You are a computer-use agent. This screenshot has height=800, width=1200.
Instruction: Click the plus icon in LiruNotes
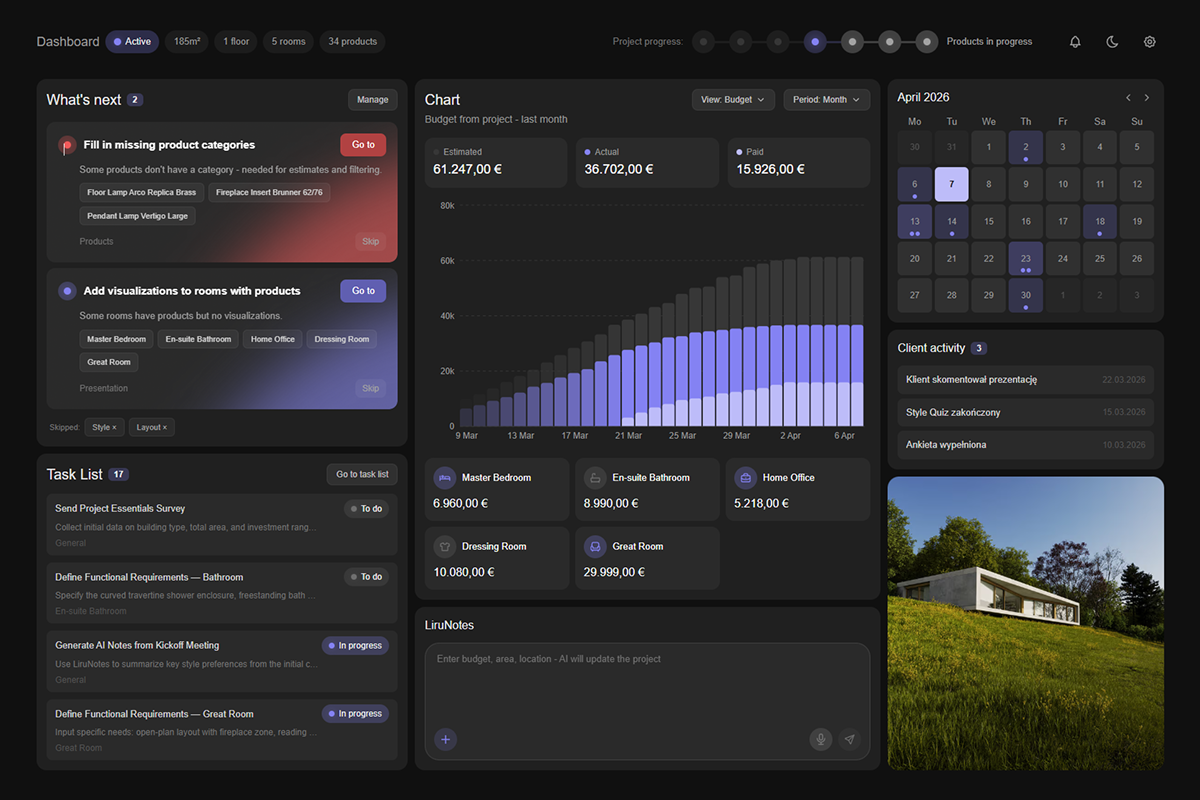point(445,739)
